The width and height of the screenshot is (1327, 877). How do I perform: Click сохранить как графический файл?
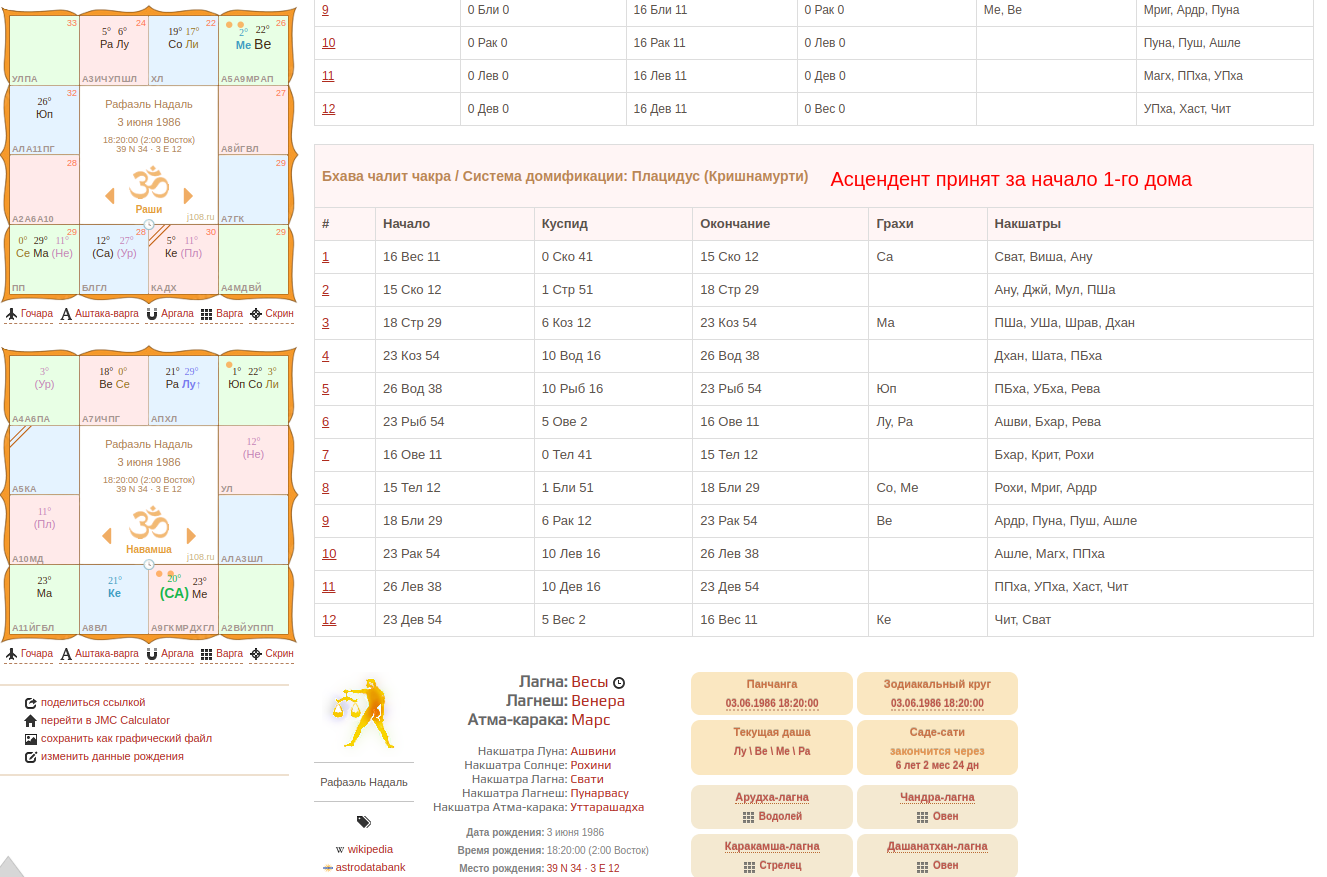pos(126,739)
